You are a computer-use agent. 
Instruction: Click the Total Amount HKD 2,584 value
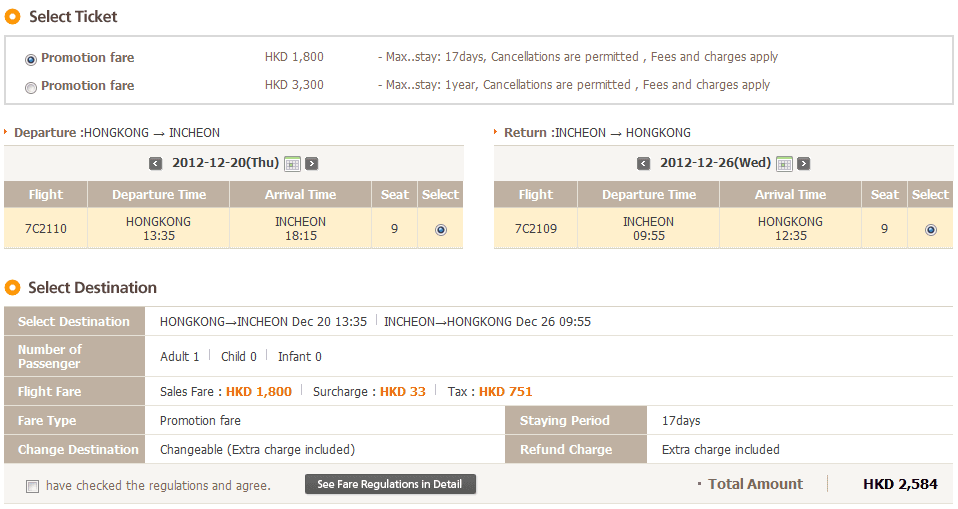tap(900, 484)
